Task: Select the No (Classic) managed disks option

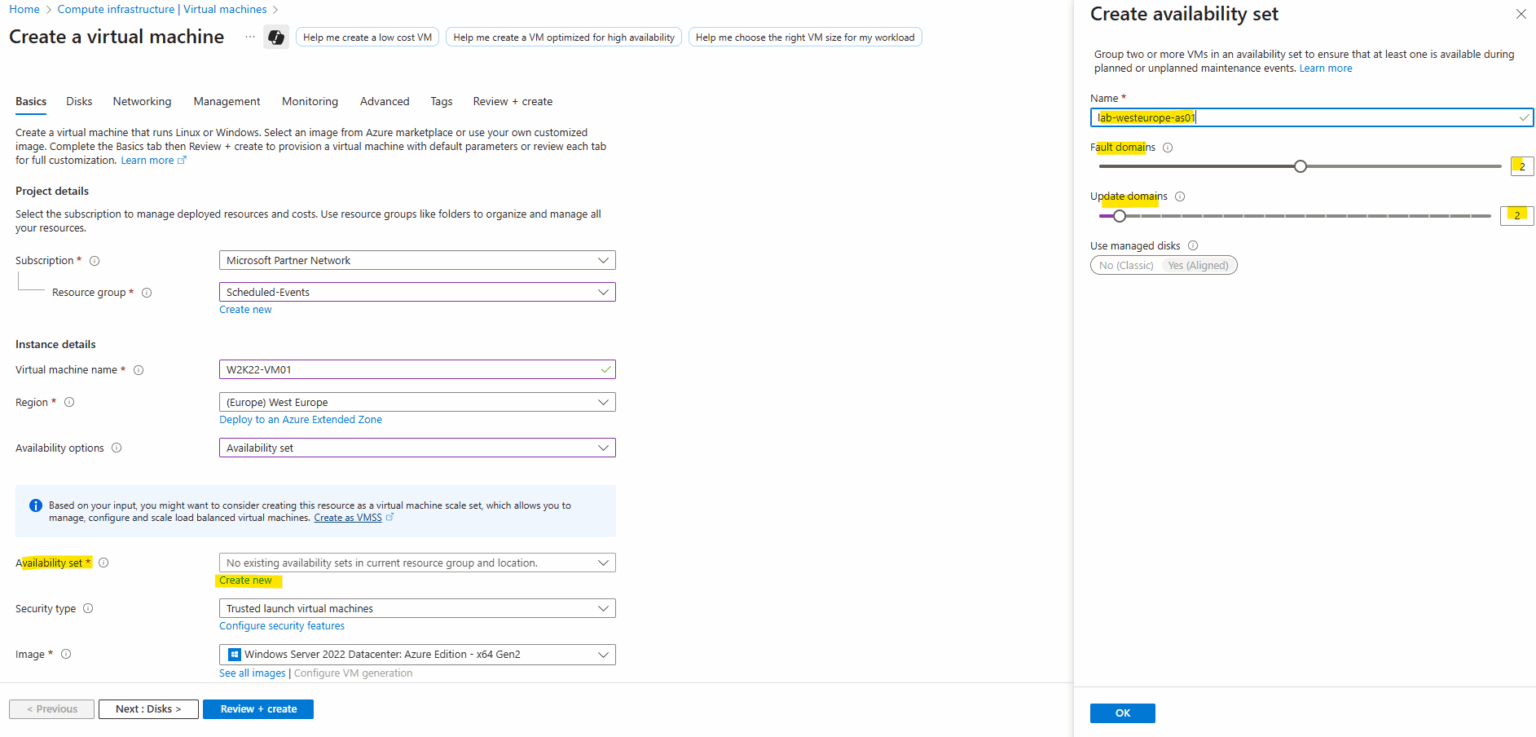Action: 1126,265
